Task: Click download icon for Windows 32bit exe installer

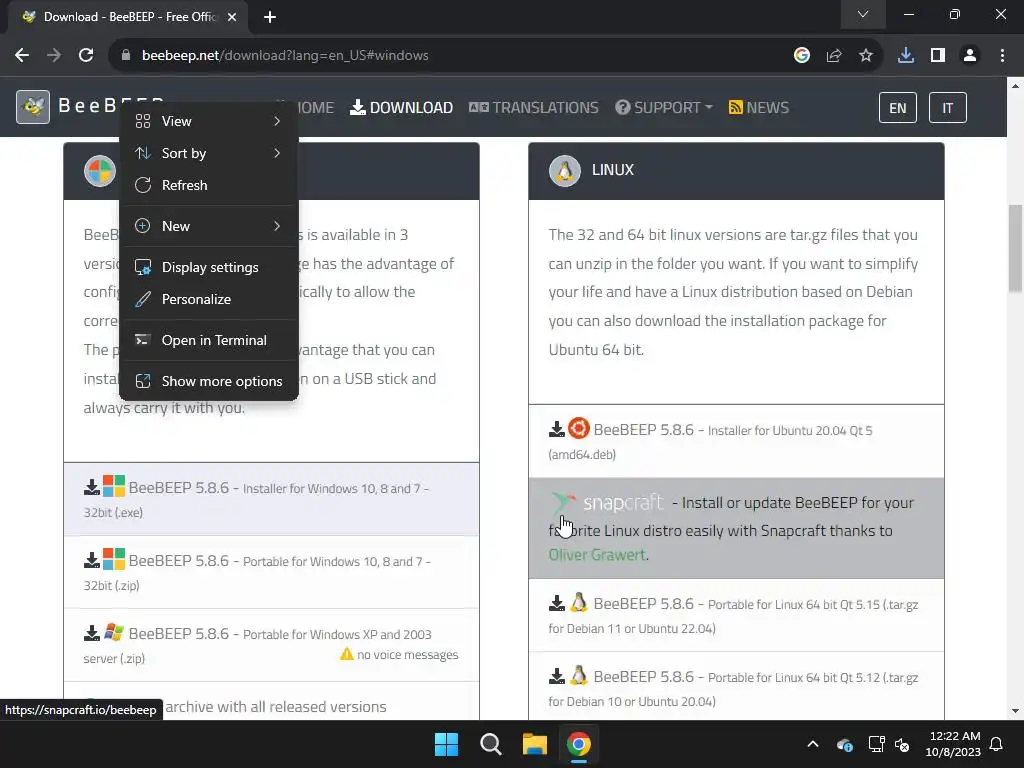Action: point(91,487)
